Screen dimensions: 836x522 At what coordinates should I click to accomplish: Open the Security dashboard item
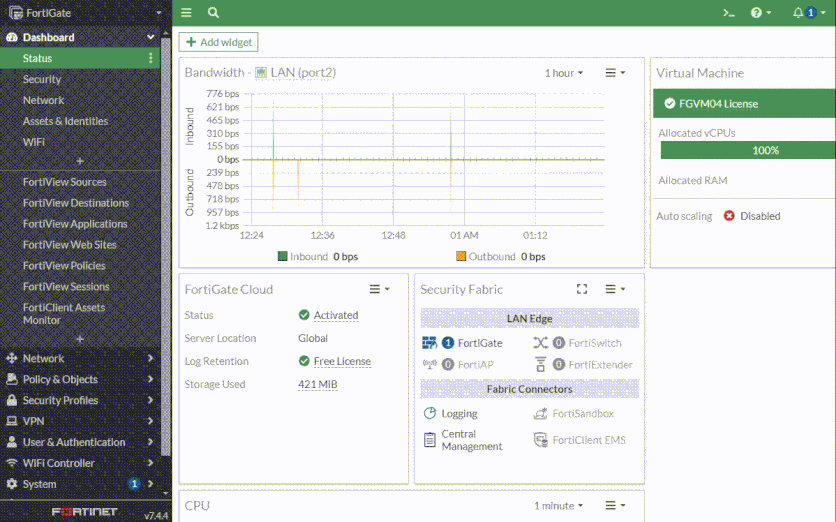[42, 79]
